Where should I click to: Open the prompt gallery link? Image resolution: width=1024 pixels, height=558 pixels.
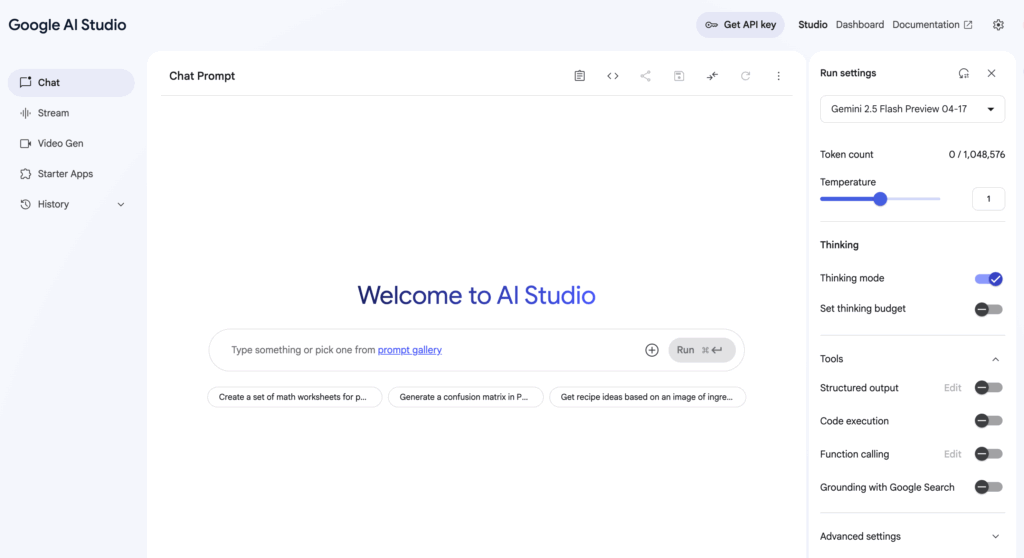(409, 350)
